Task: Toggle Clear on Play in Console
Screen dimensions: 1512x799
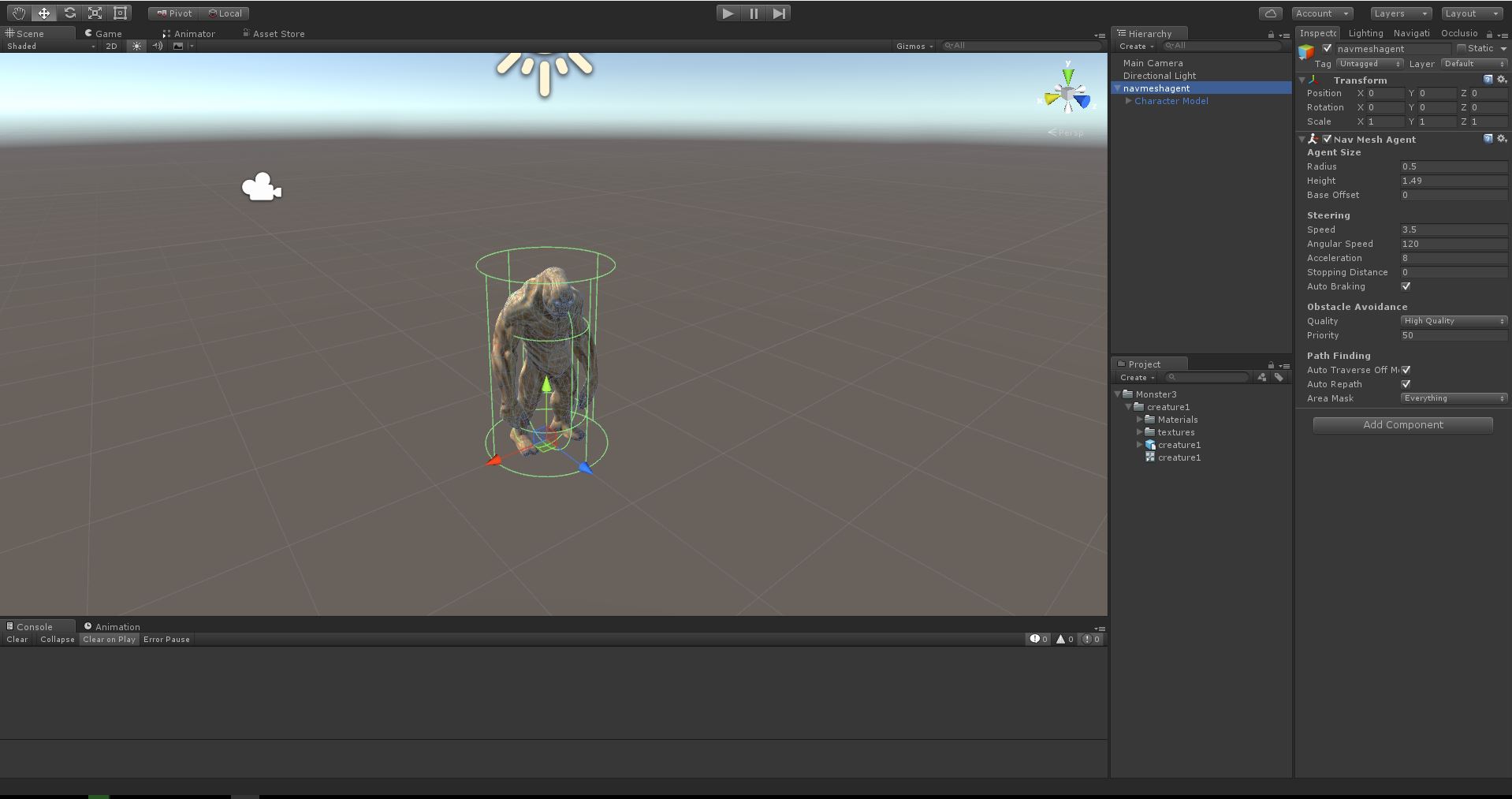Action: (x=109, y=639)
